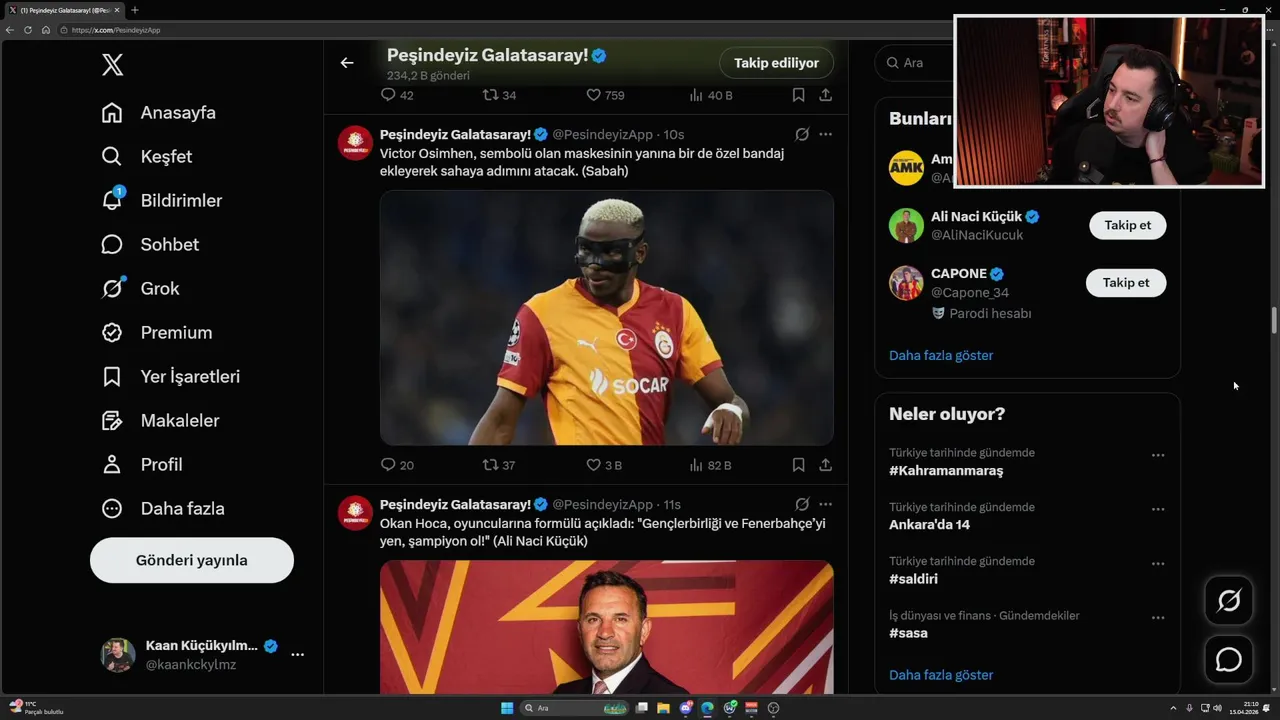Click Daha fazla göster under suggested accounts
Screen dimensions: 1280x720
coord(941,356)
